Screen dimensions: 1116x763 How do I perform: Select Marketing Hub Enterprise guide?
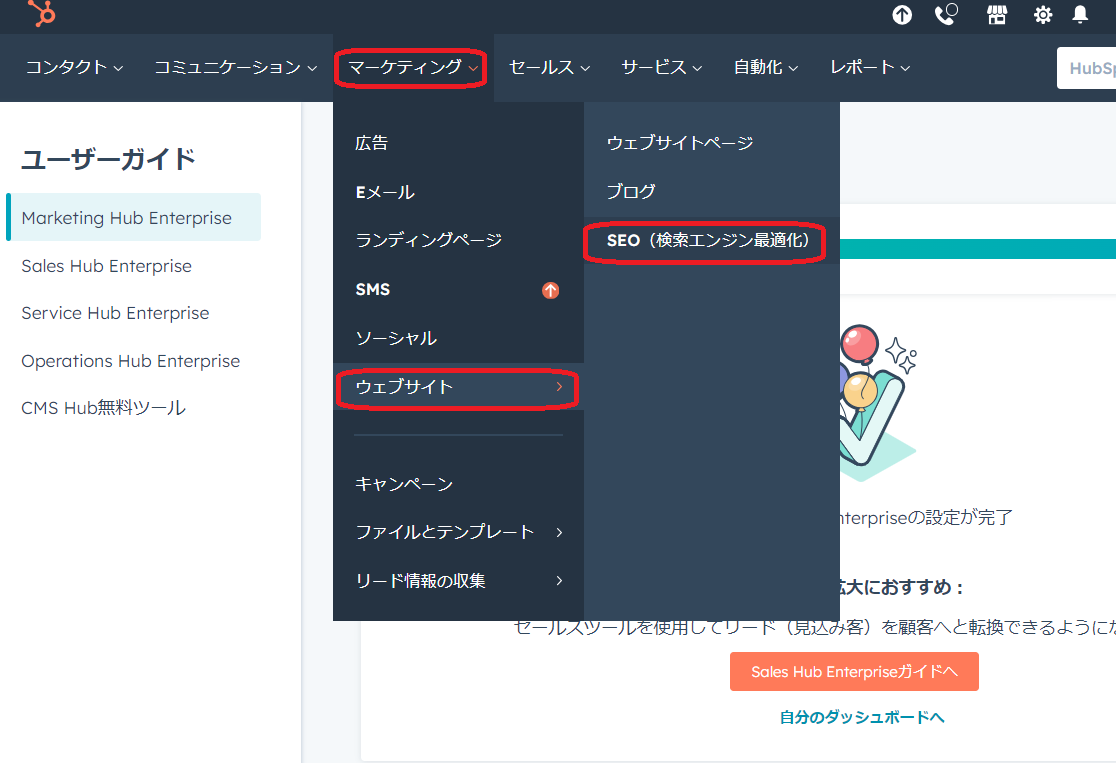click(134, 217)
